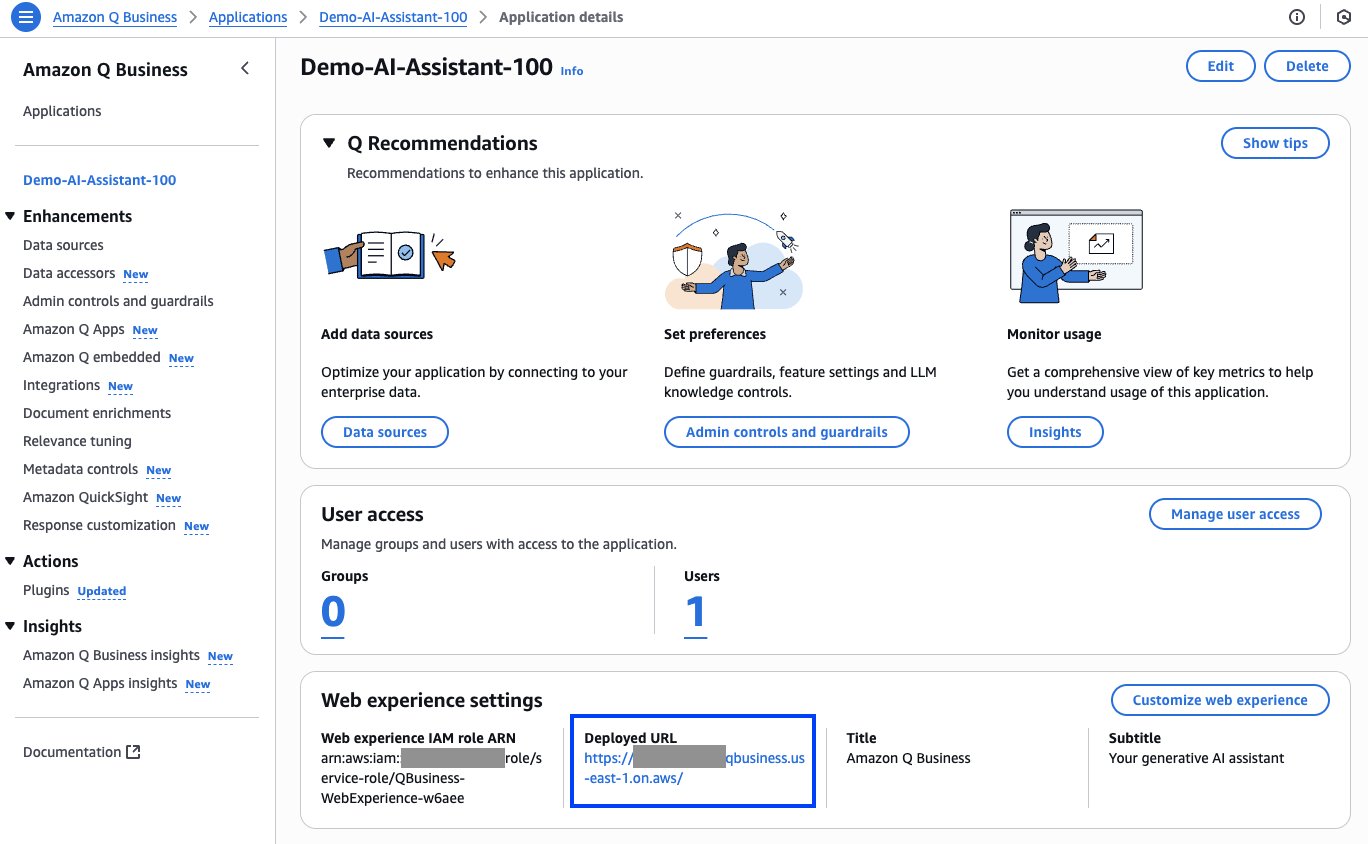
Task: Open Plugins sidebar item
Action: click(46, 590)
